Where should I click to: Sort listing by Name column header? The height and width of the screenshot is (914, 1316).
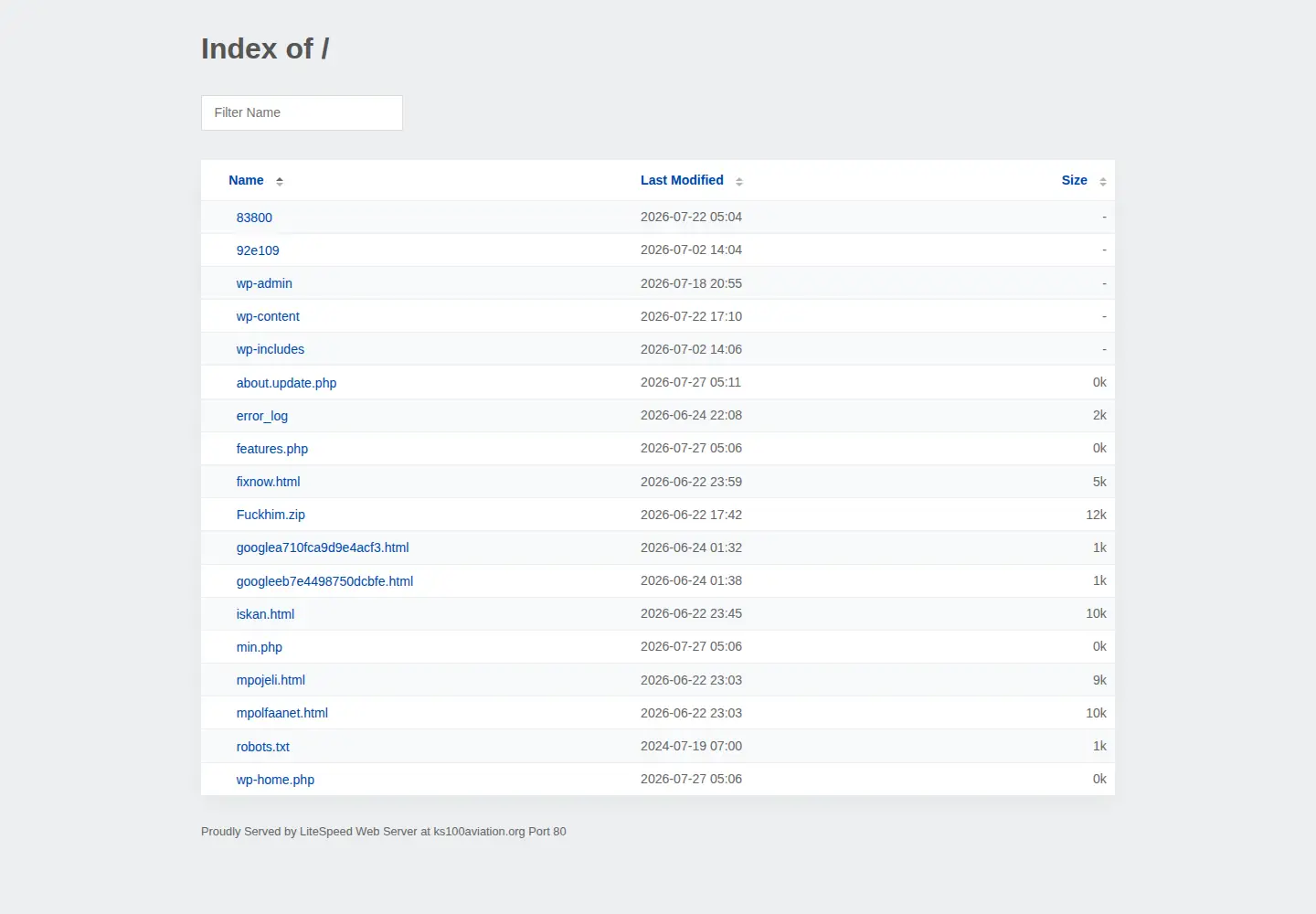pos(246,180)
